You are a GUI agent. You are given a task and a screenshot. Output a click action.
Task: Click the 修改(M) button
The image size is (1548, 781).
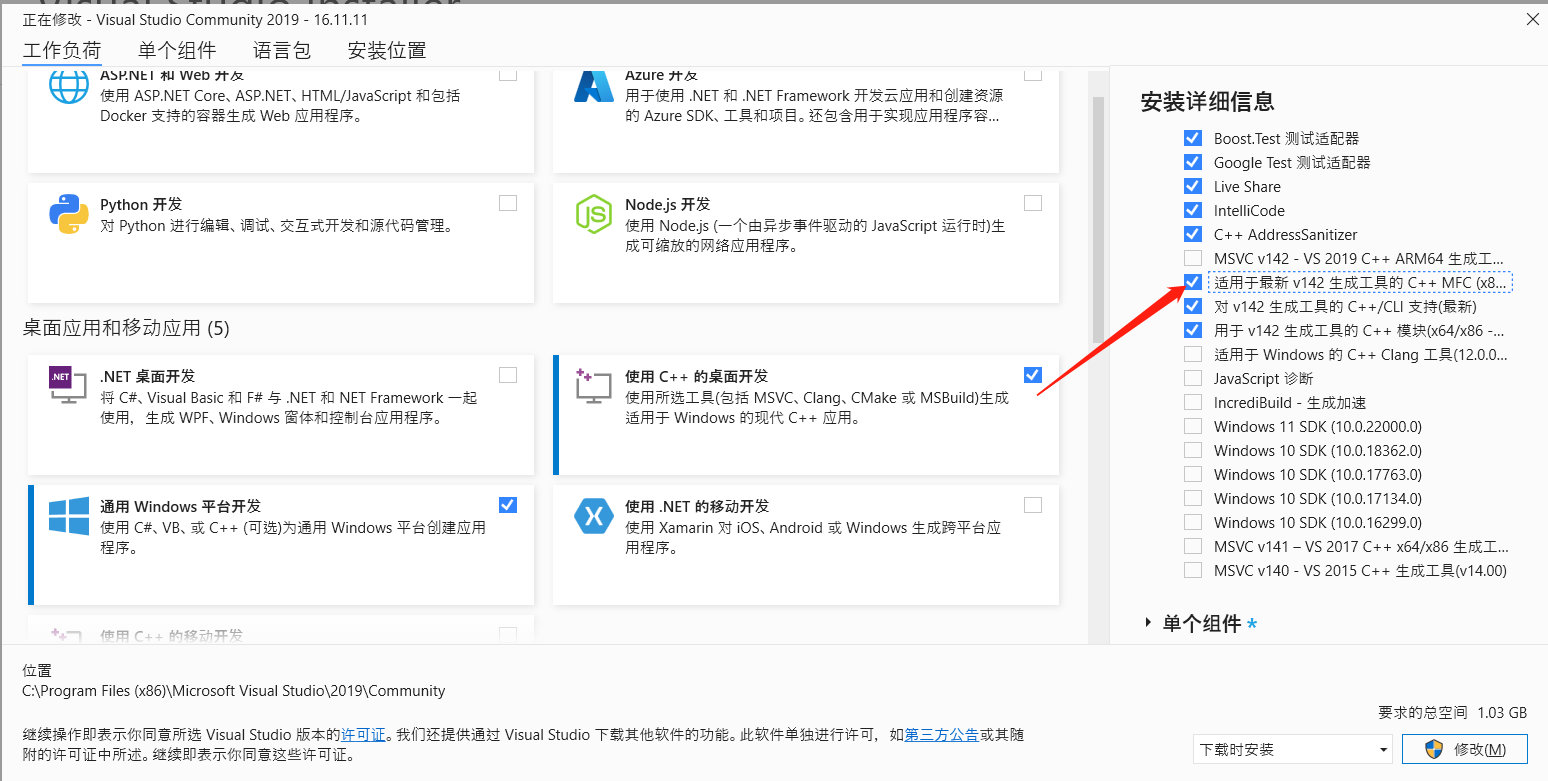1465,749
